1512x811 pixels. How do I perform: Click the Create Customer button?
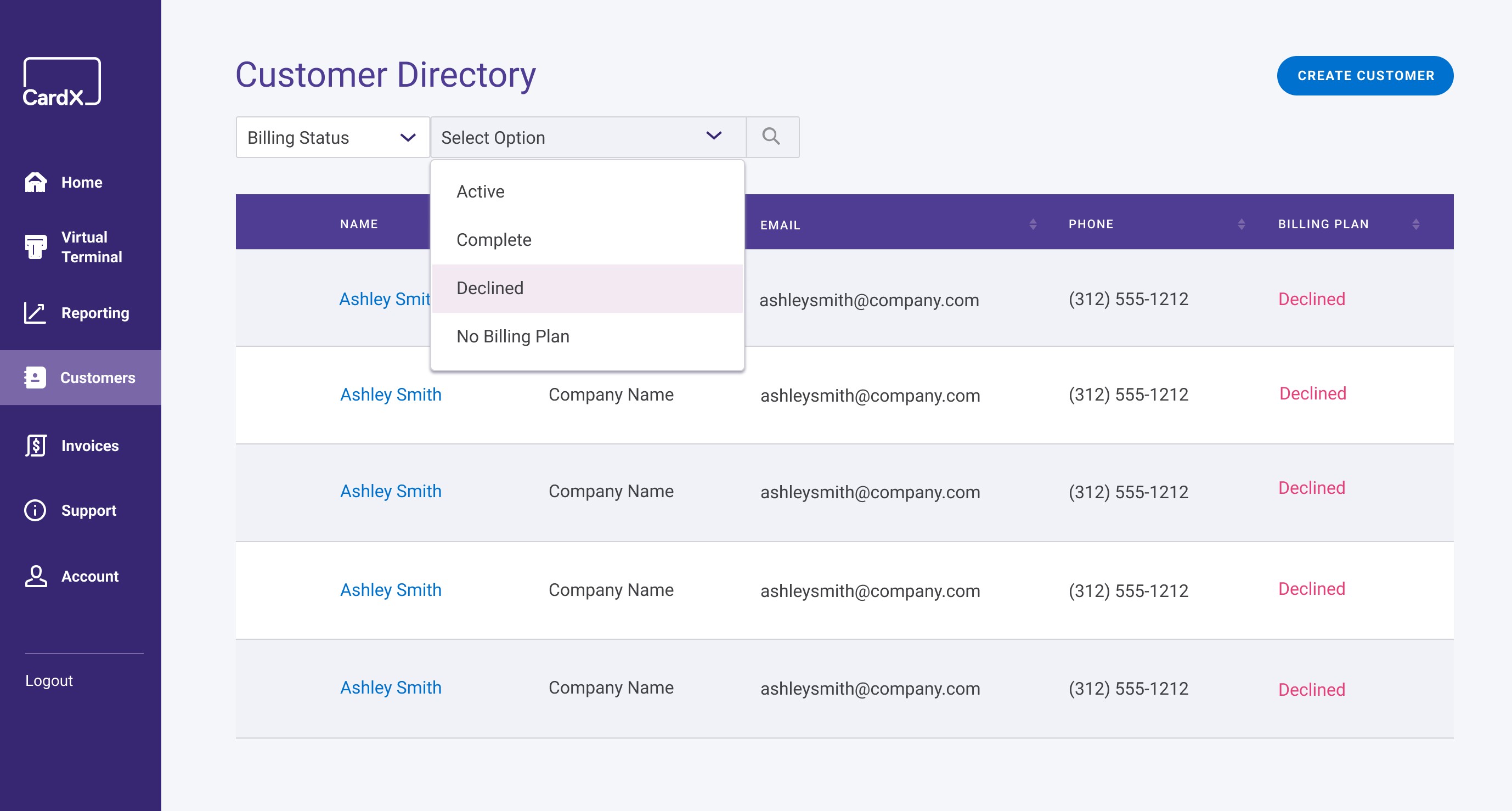tap(1364, 76)
